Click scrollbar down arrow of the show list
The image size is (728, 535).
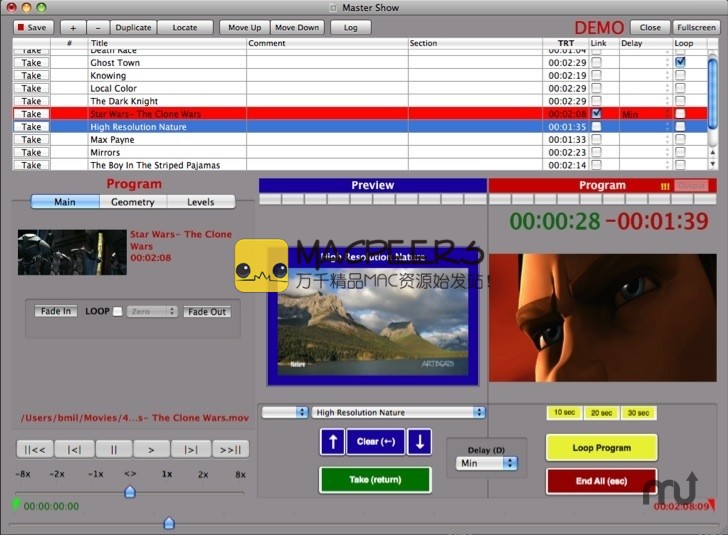click(713, 164)
